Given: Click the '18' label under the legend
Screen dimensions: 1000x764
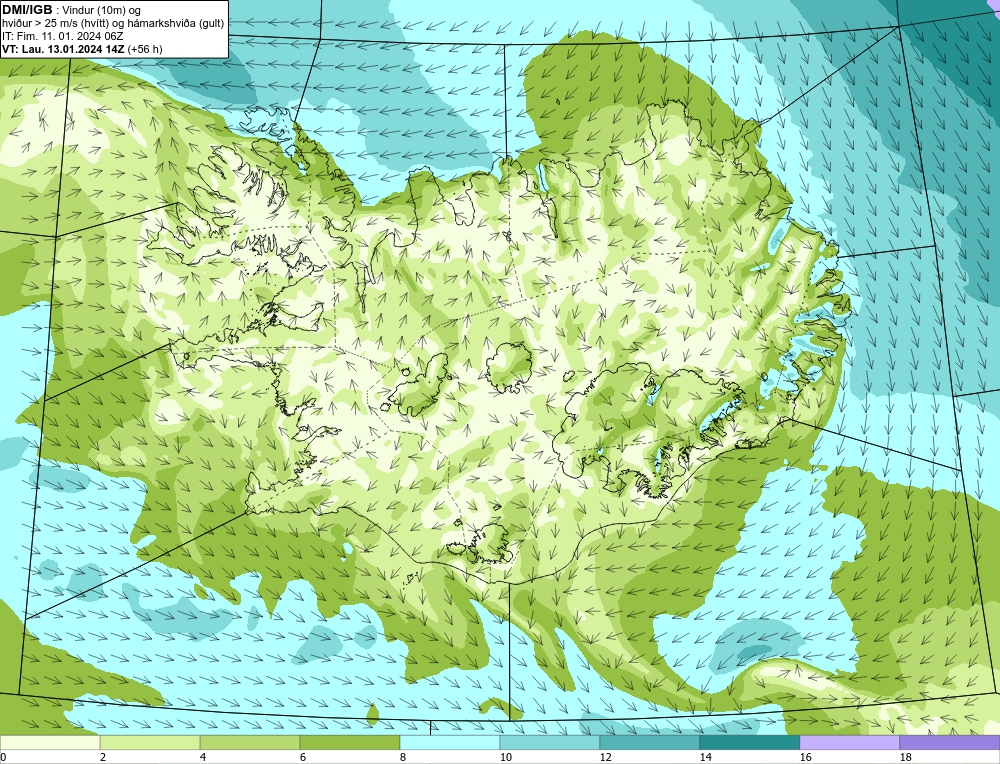Looking at the screenshot, I should (905, 758).
